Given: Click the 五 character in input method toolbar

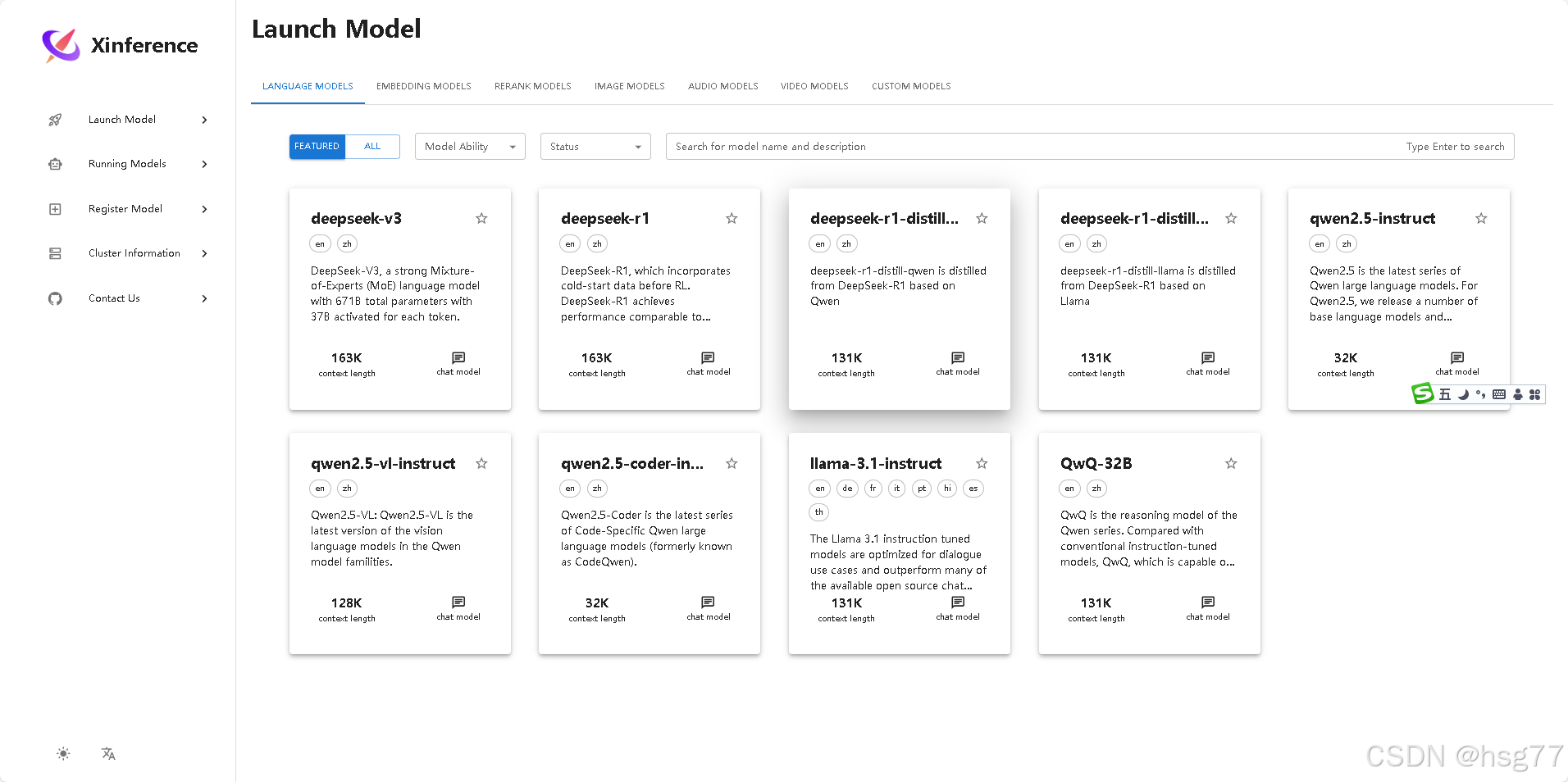Looking at the screenshot, I should click(1445, 394).
